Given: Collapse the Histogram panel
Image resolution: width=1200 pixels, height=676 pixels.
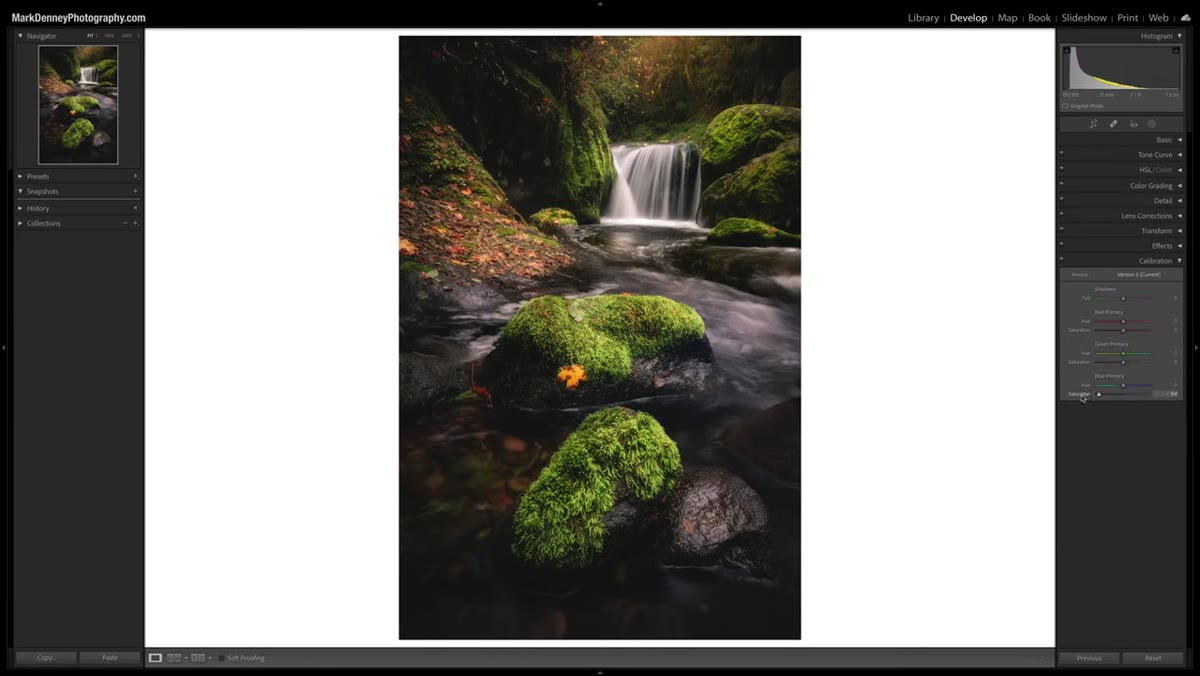Looking at the screenshot, I should point(1179,36).
